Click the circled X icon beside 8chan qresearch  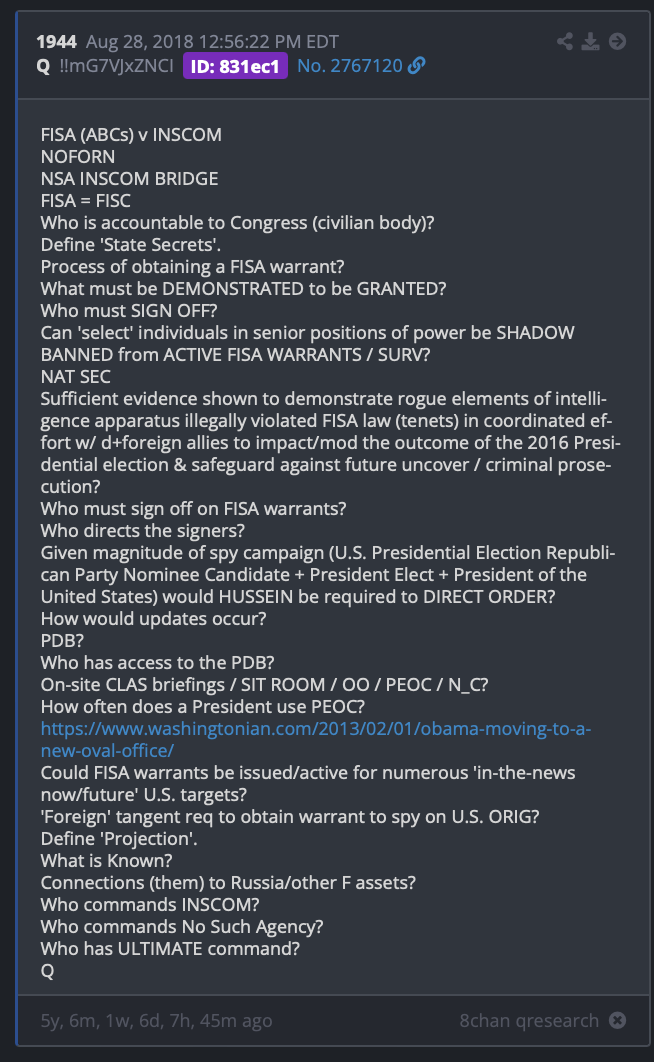pos(617,1020)
